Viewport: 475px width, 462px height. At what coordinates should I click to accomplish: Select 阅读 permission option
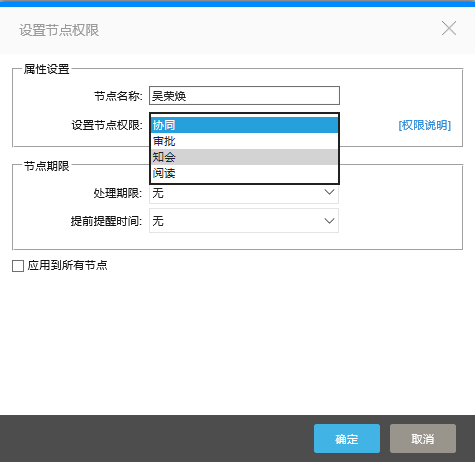coord(244,173)
